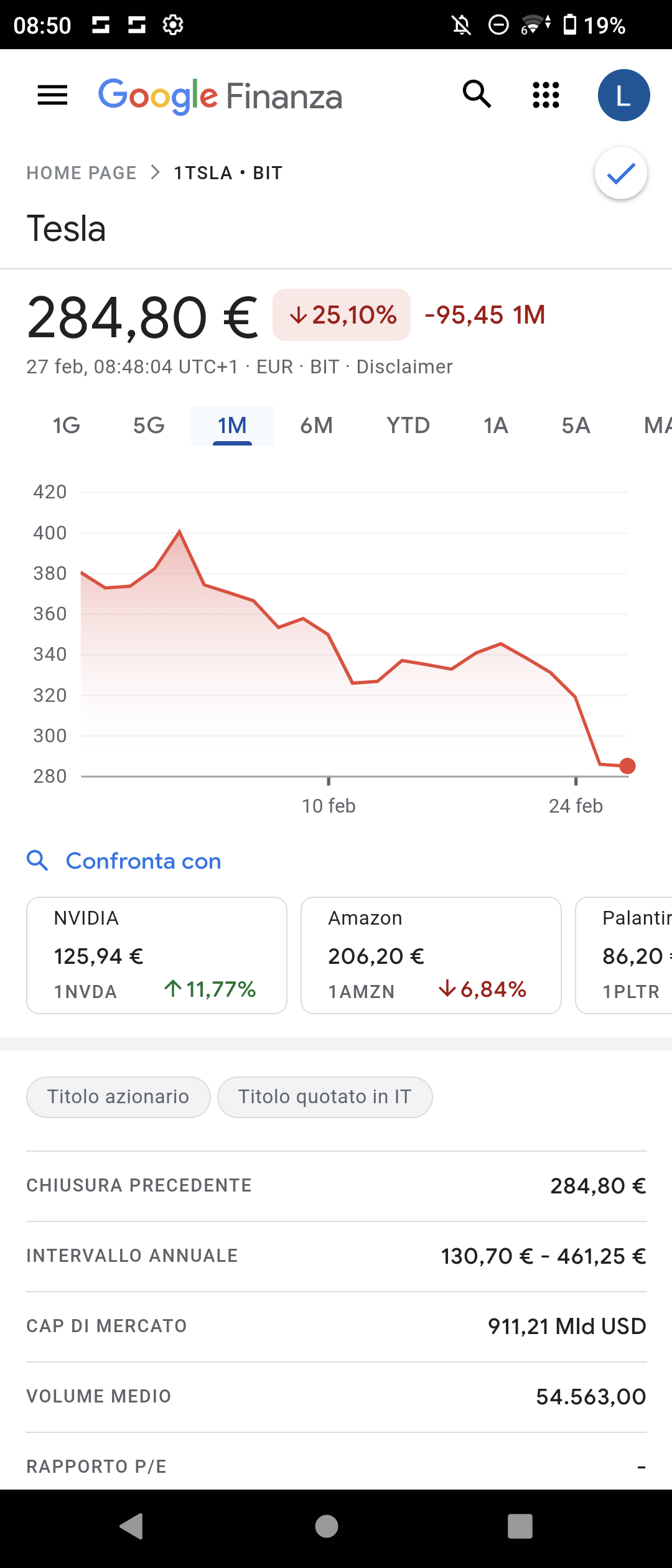Tap the red end-point marker on chart
The image size is (672, 1568).
[x=628, y=766]
